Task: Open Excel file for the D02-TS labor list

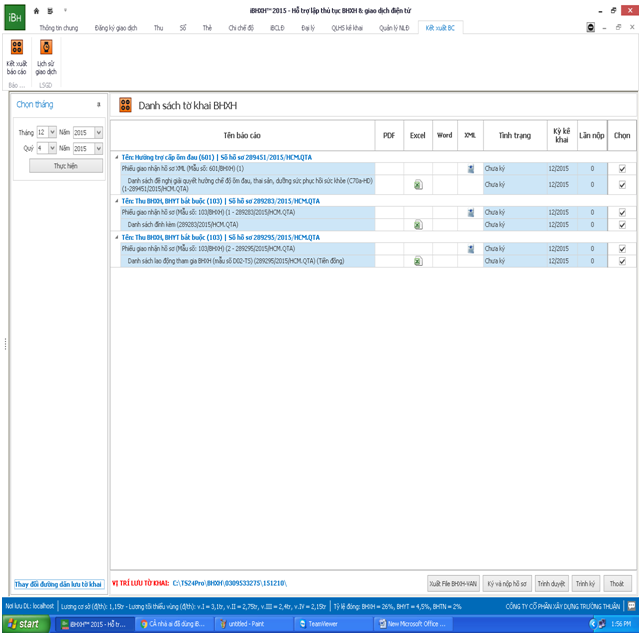Action: point(418,261)
